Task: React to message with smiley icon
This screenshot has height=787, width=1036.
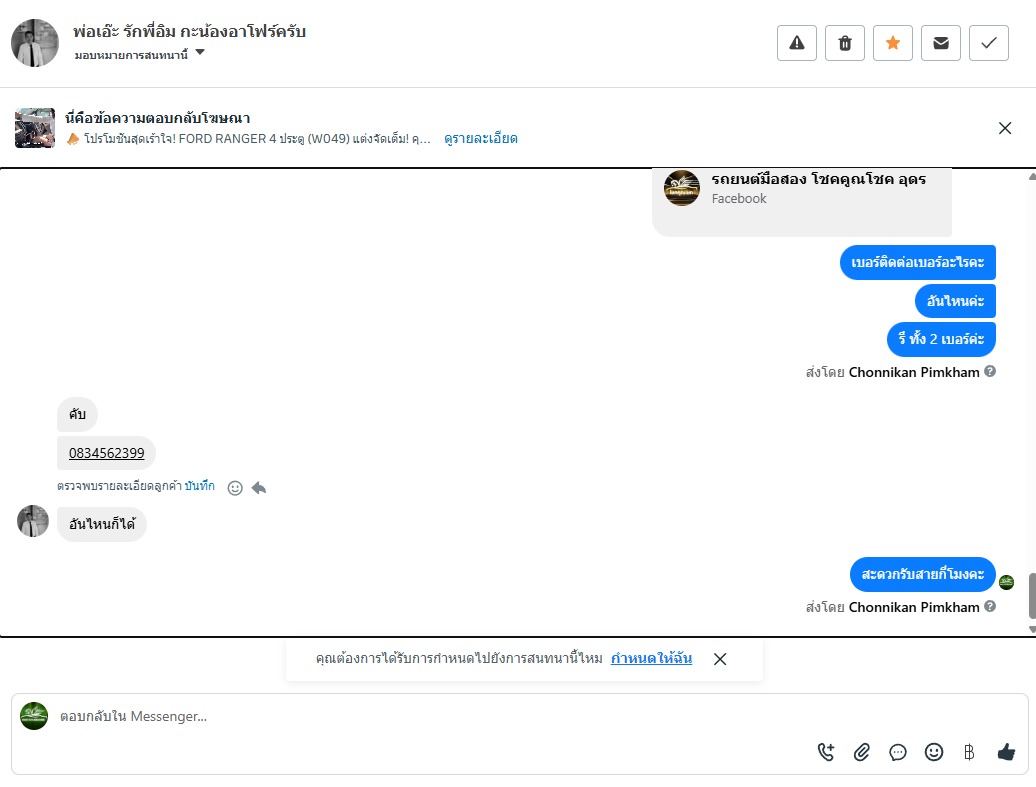Action: coord(235,488)
